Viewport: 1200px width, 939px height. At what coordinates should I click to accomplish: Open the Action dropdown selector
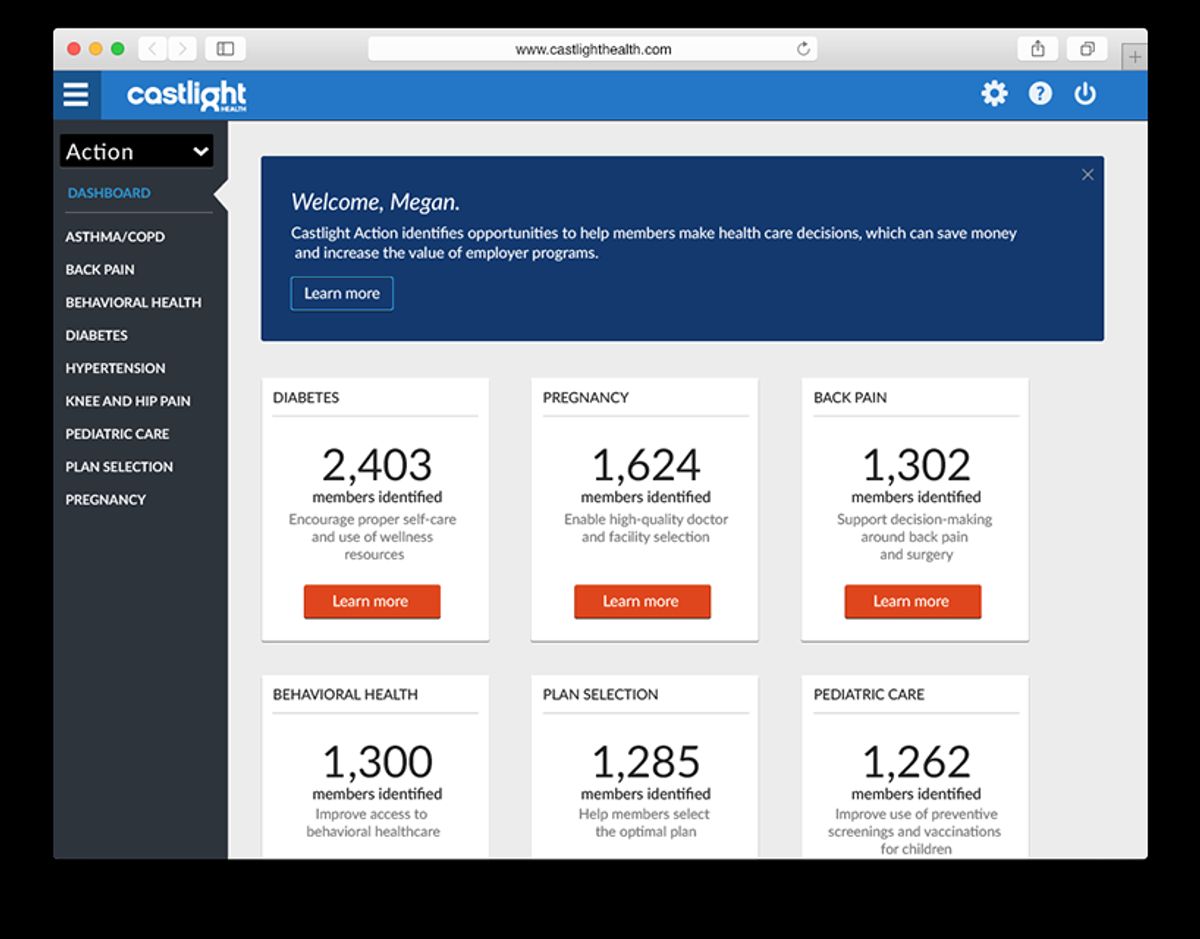coord(137,151)
